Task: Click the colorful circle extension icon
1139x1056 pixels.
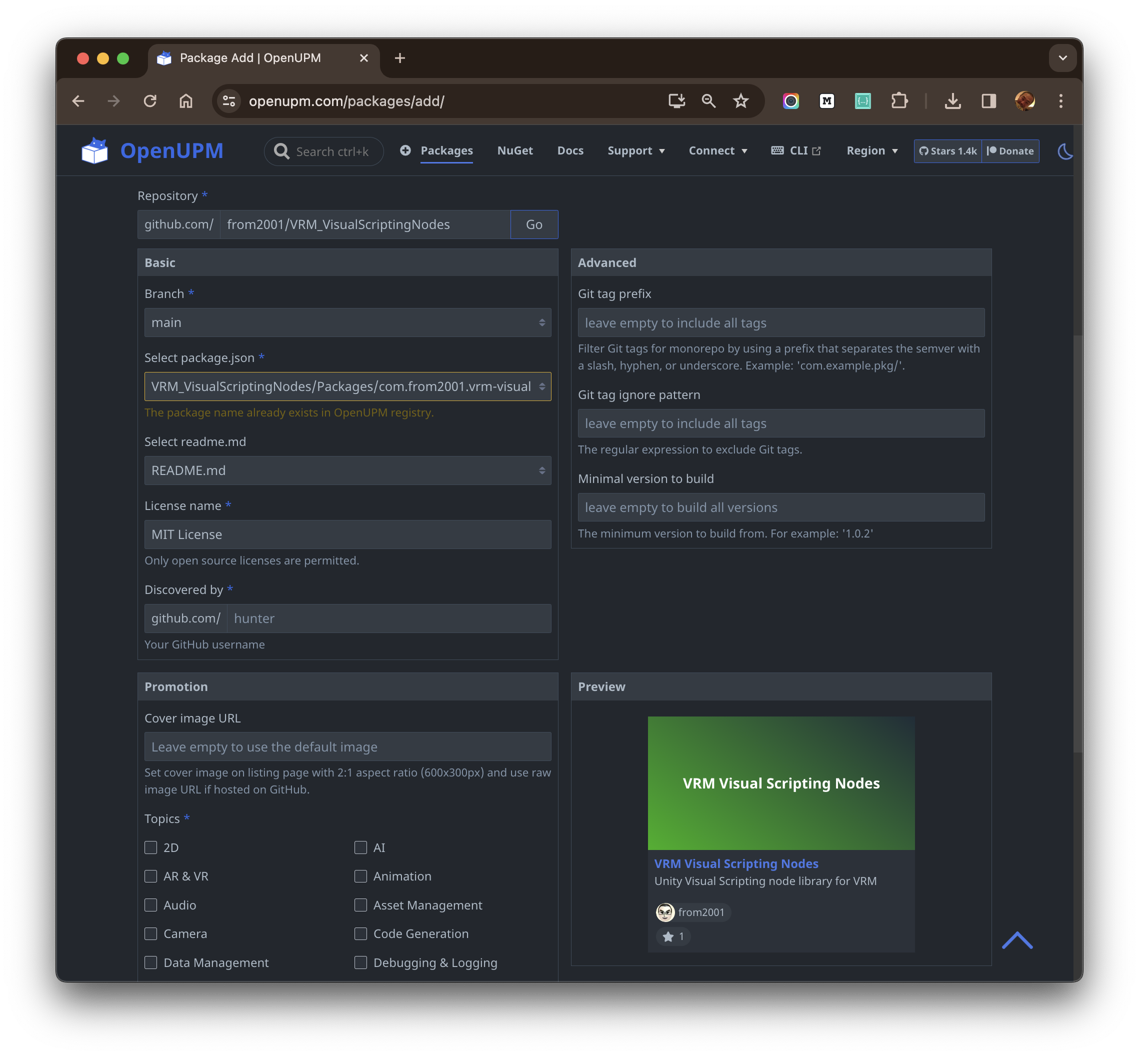Action: (x=790, y=101)
